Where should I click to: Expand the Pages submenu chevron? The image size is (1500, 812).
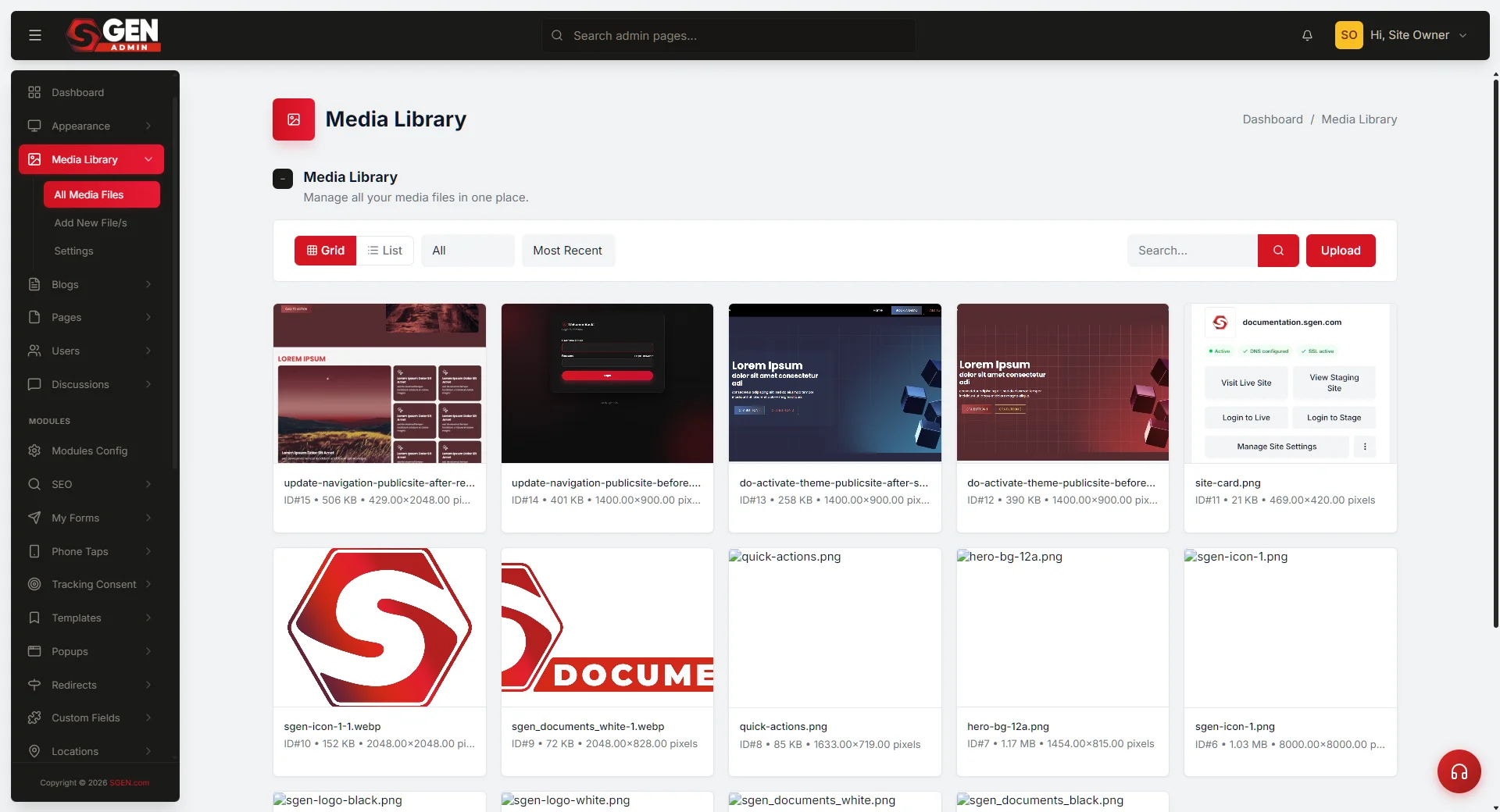[x=148, y=317]
